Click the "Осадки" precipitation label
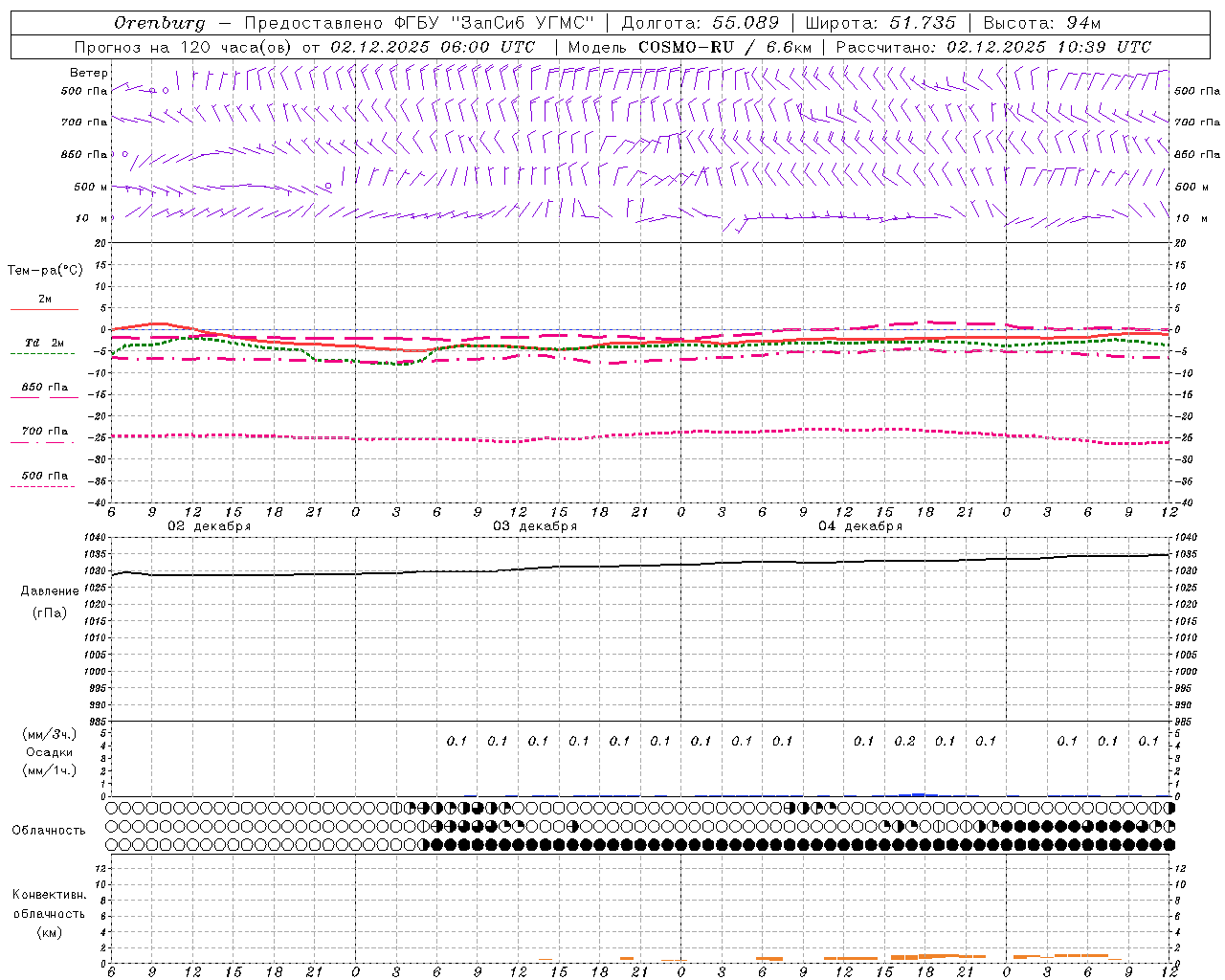 [50, 752]
